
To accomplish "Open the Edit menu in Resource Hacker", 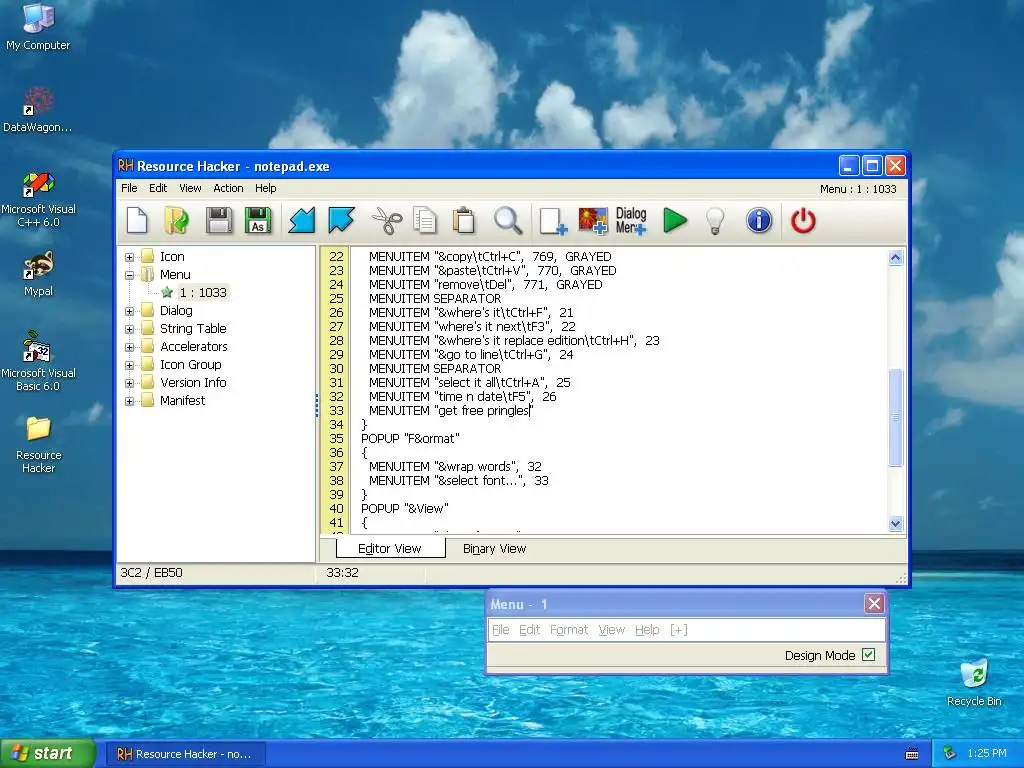I will pyautogui.click(x=158, y=188).
